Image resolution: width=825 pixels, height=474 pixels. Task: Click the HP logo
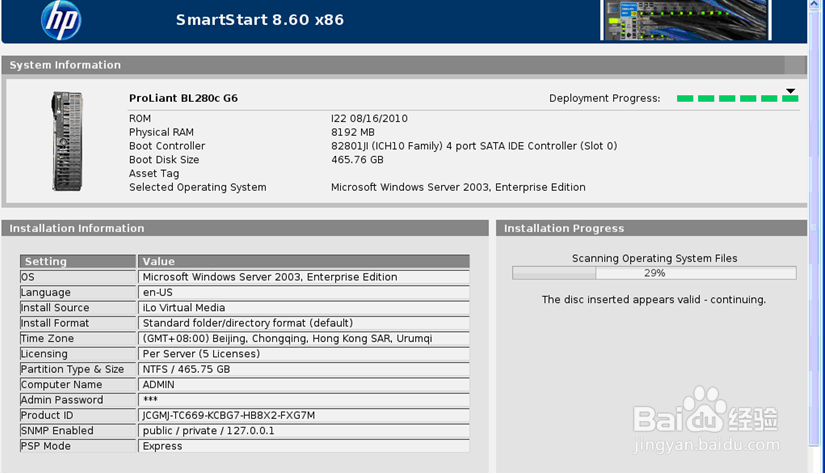[x=61, y=20]
